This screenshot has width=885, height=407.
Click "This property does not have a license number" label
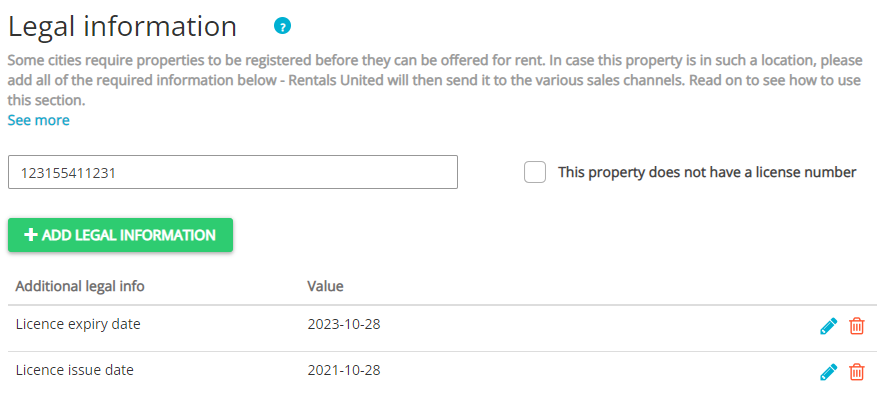(707, 172)
